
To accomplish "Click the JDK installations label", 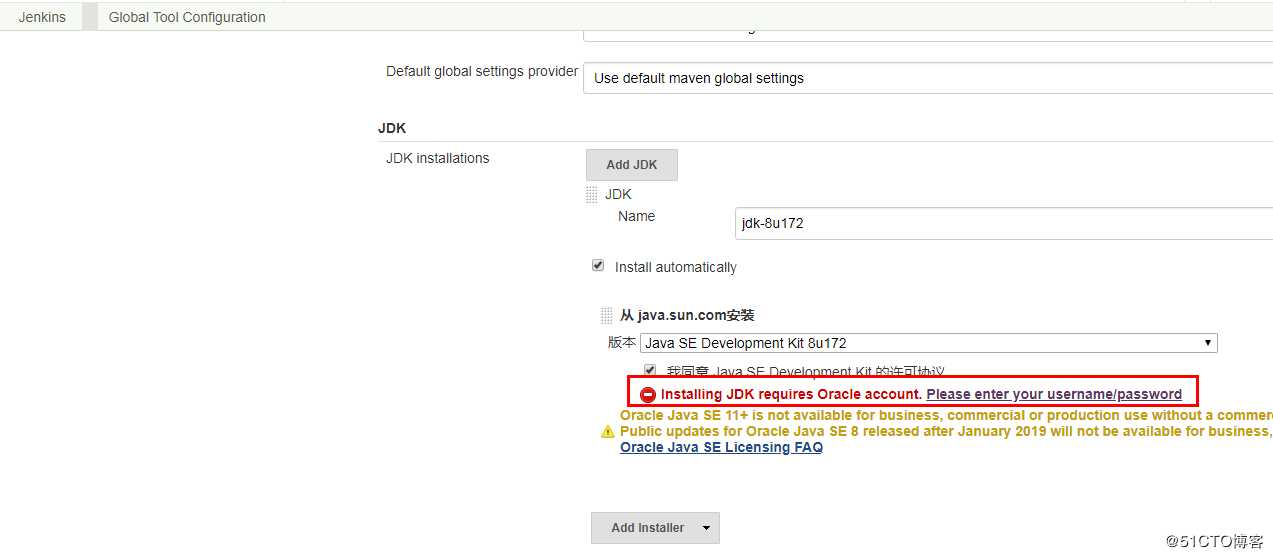I will (437, 158).
